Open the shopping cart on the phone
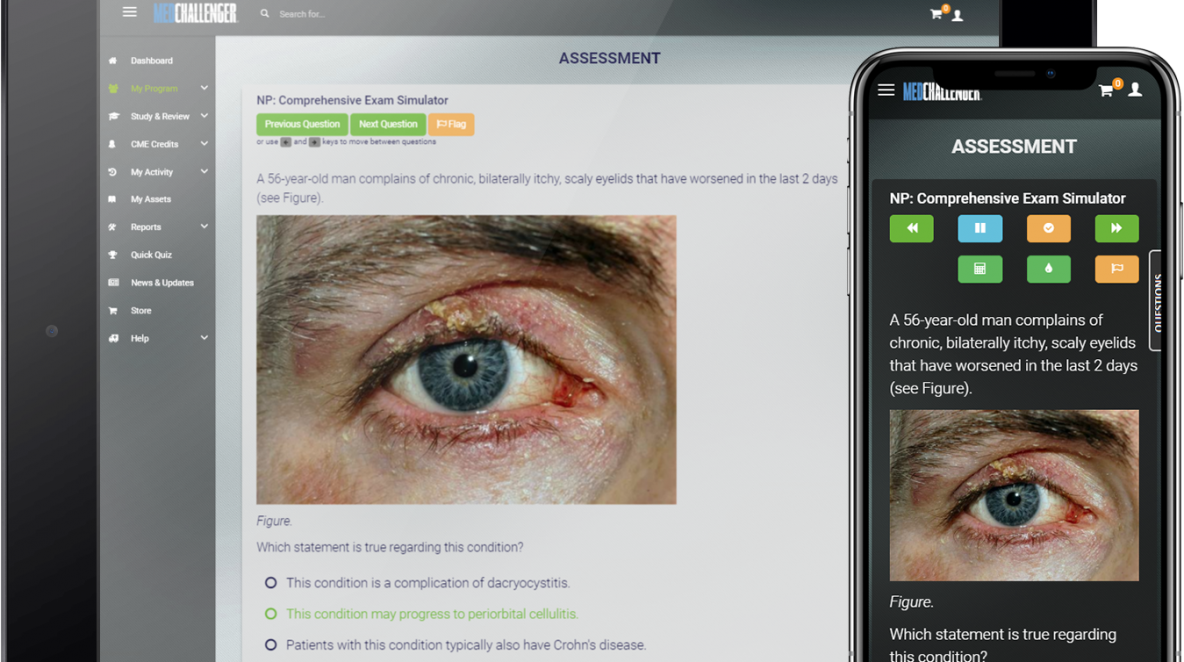 [1107, 90]
